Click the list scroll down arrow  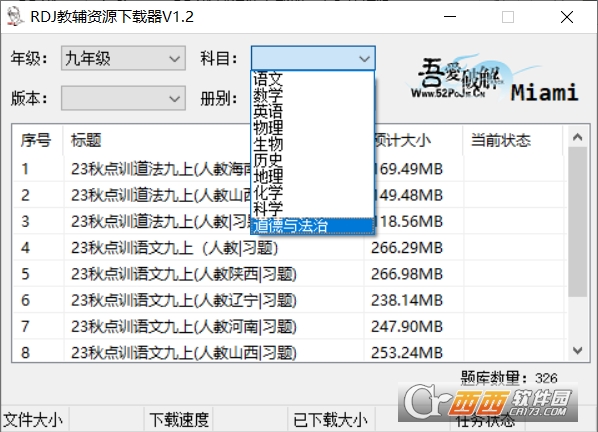[577, 351]
